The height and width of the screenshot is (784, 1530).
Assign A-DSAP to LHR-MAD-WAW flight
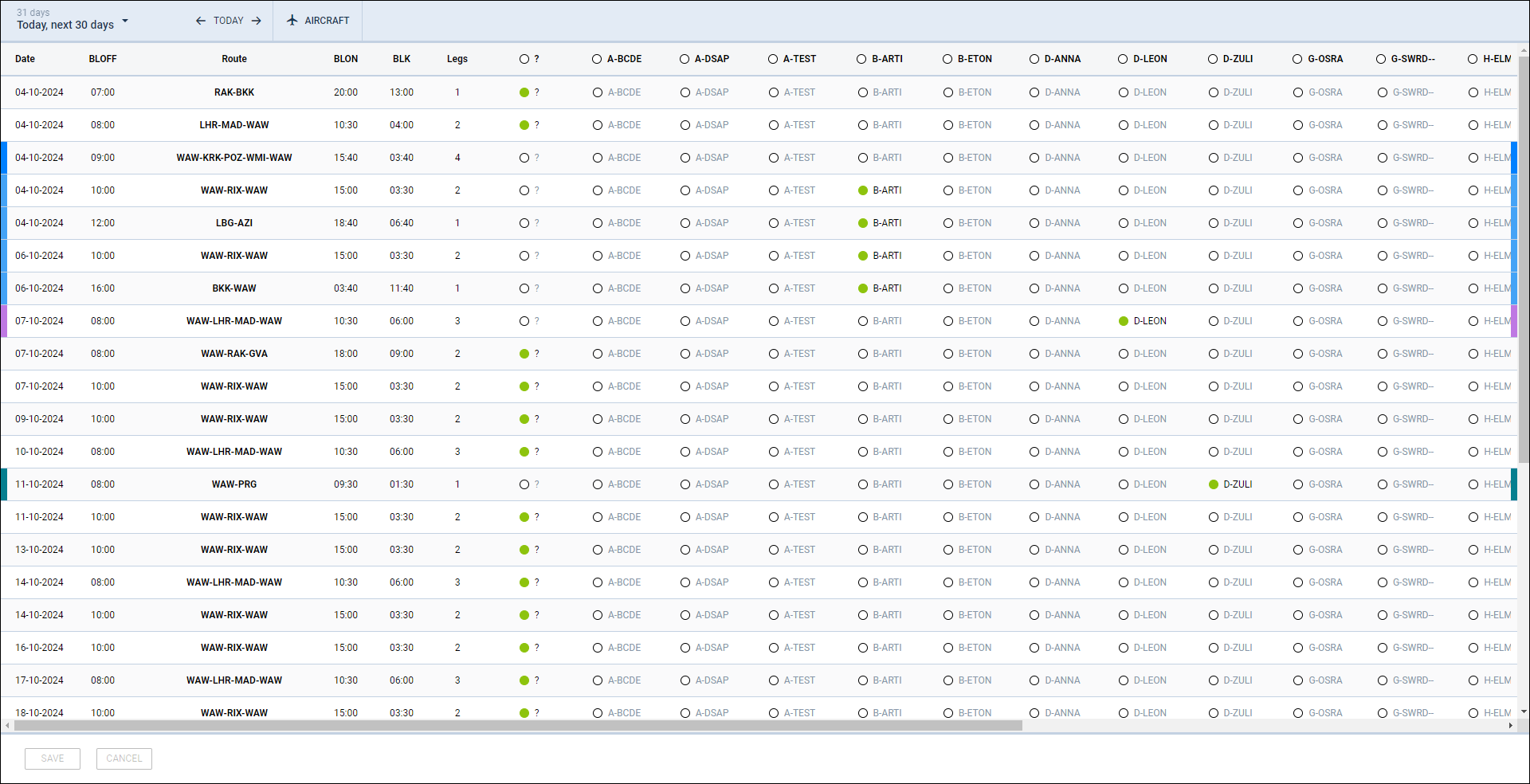click(x=685, y=125)
